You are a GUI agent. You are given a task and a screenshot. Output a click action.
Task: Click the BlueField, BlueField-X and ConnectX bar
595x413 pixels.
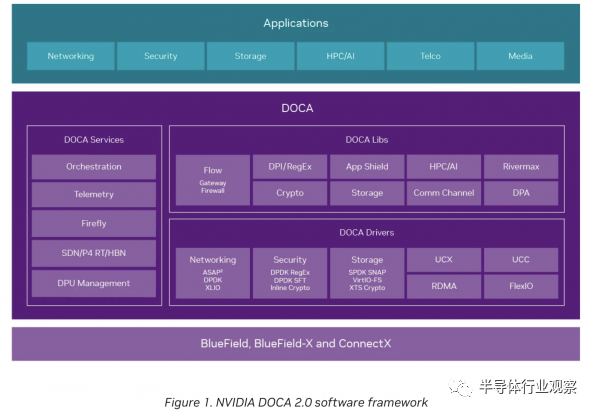296,344
